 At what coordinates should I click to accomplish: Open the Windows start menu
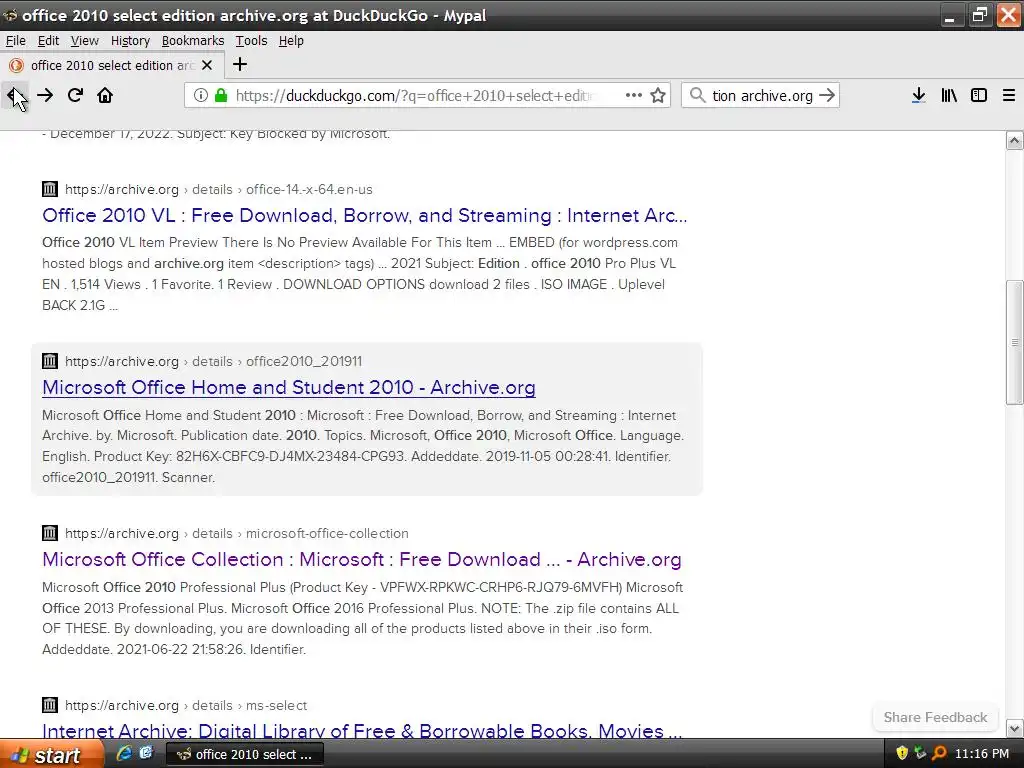[x=52, y=754]
